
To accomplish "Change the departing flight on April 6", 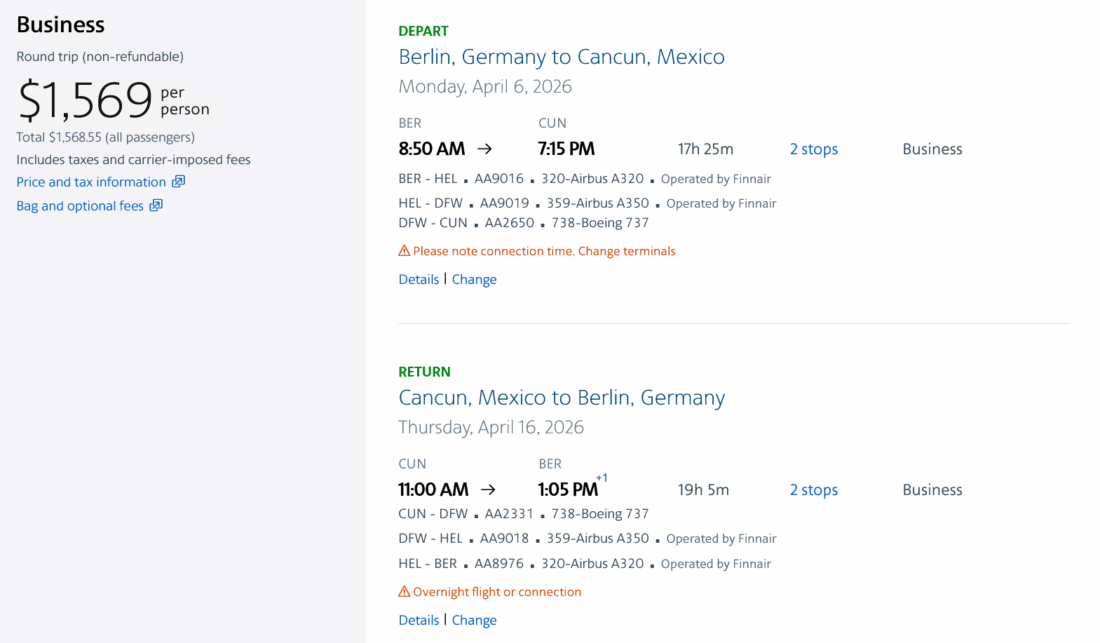I will point(474,279).
